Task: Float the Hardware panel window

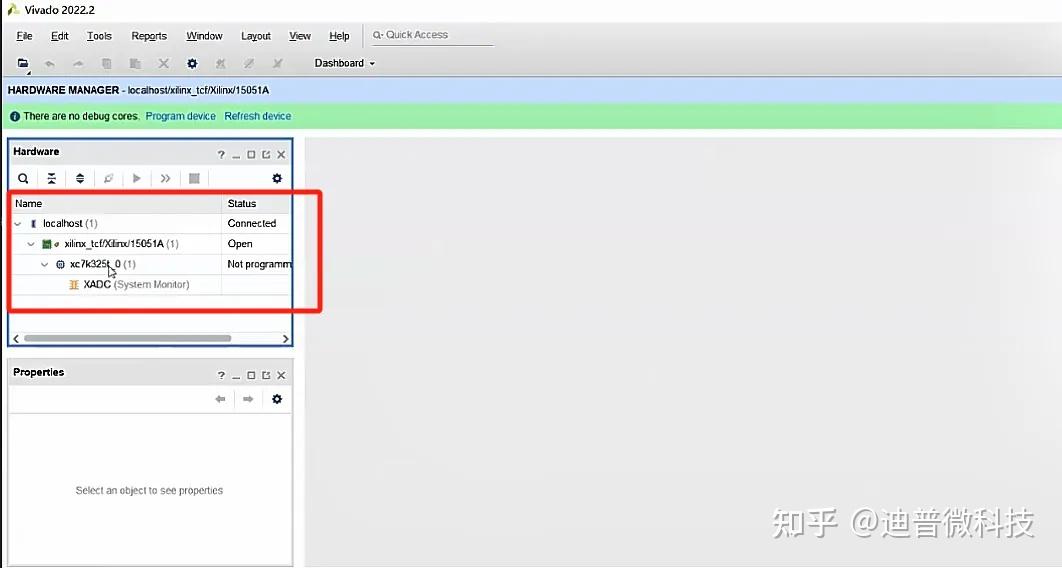Action: pos(266,155)
